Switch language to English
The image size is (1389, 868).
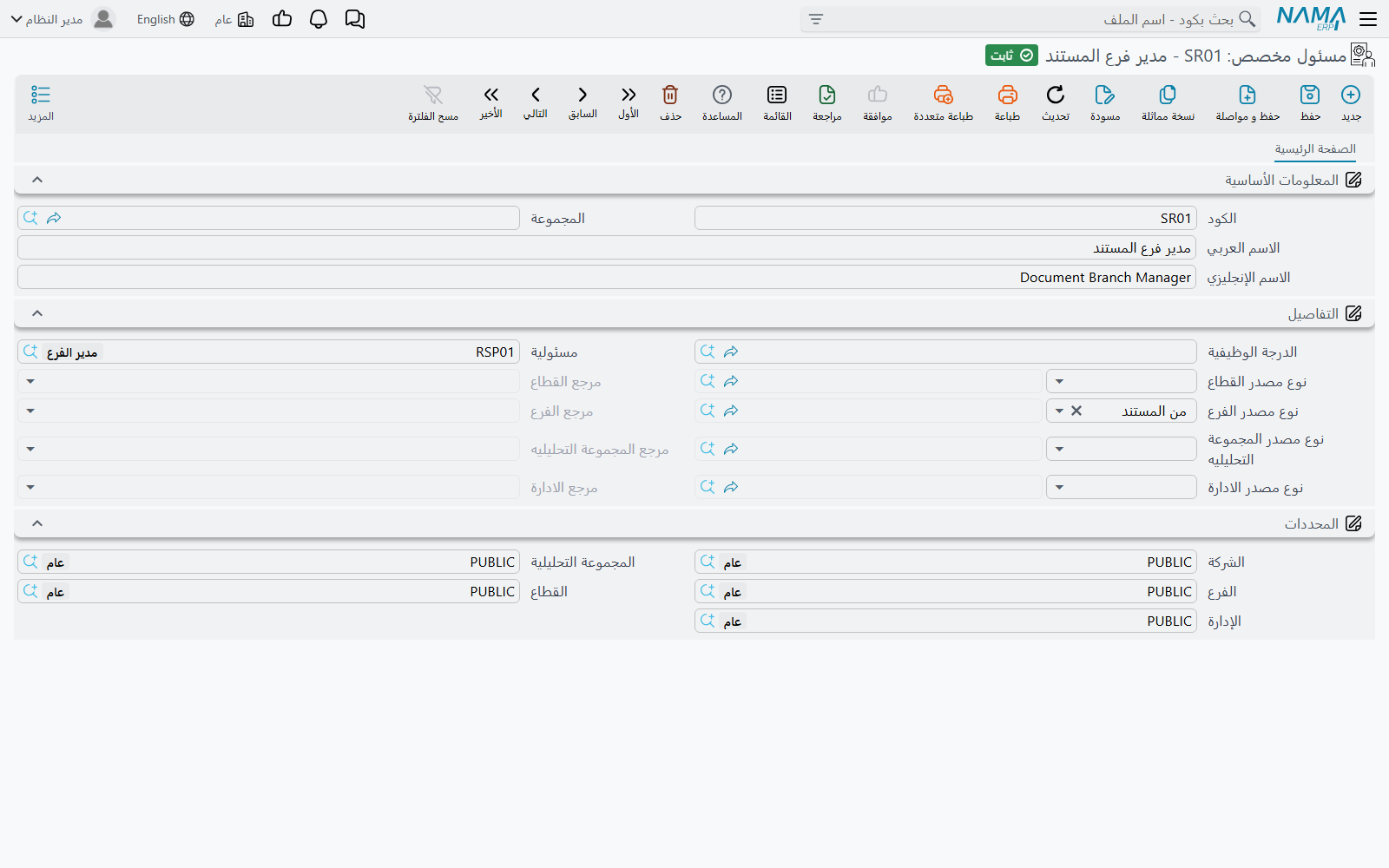pos(165,19)
